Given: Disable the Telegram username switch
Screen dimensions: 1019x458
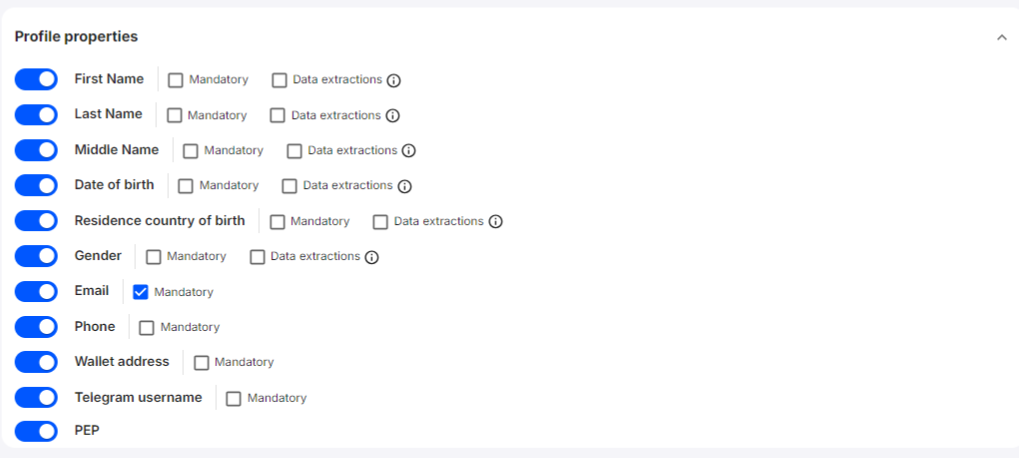Looking at the screenshot, I should point(36,397).
